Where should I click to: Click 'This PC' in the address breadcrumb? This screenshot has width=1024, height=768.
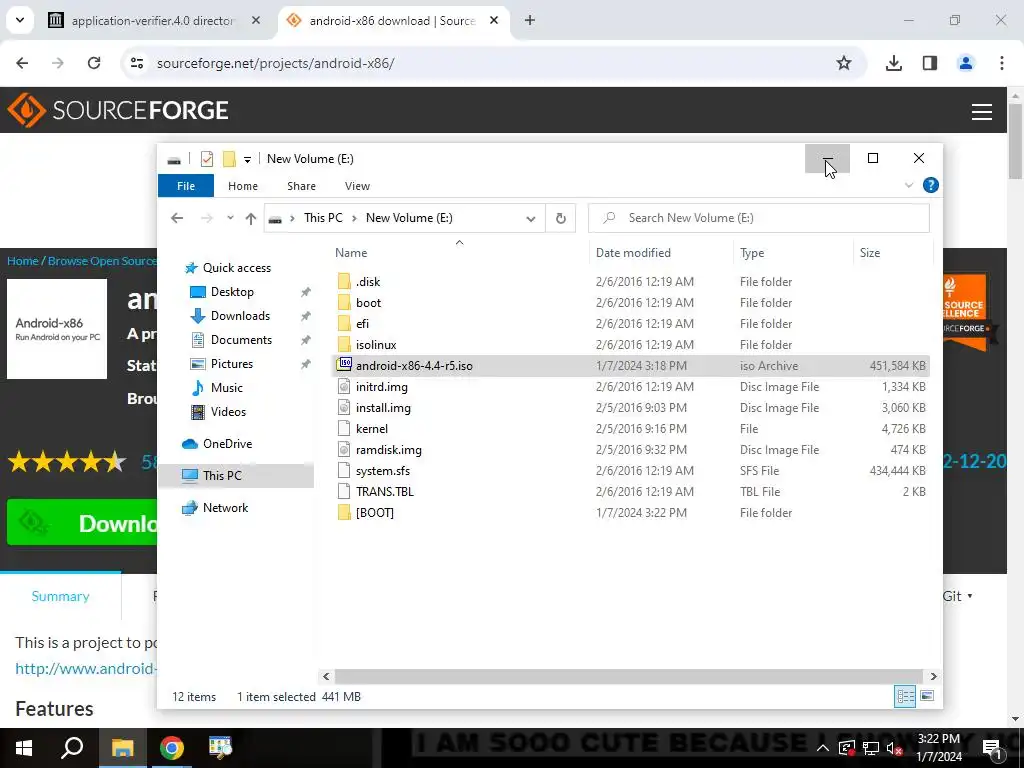(x=323, y=218)
